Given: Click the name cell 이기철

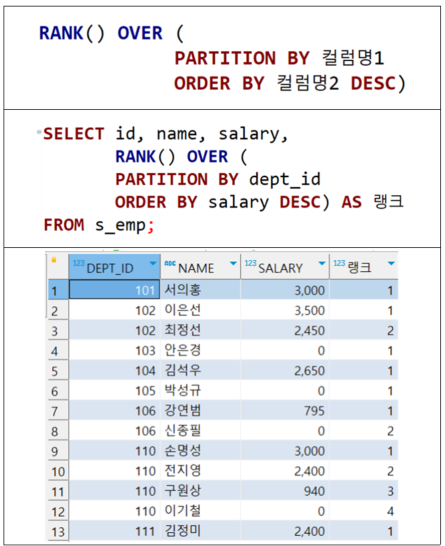Looking at the screenshot, I should [200, 510].
